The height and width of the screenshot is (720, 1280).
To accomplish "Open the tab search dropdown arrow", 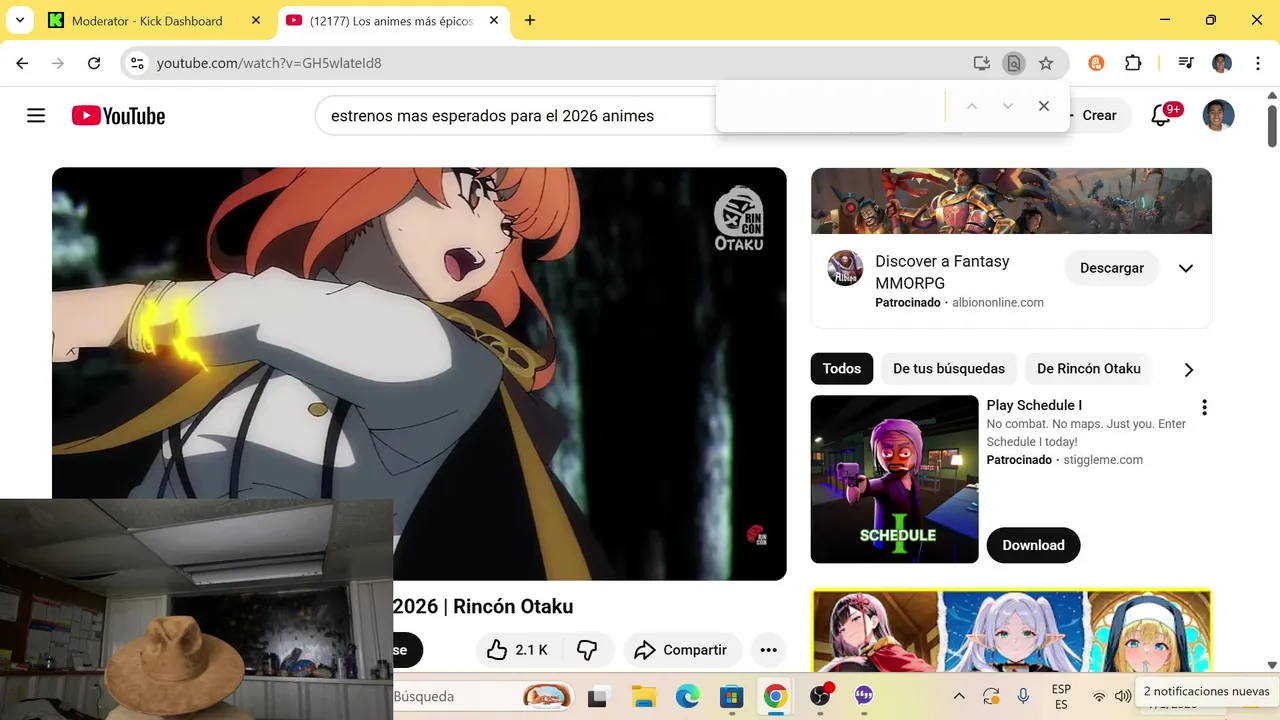I will (x=20, y=20).
